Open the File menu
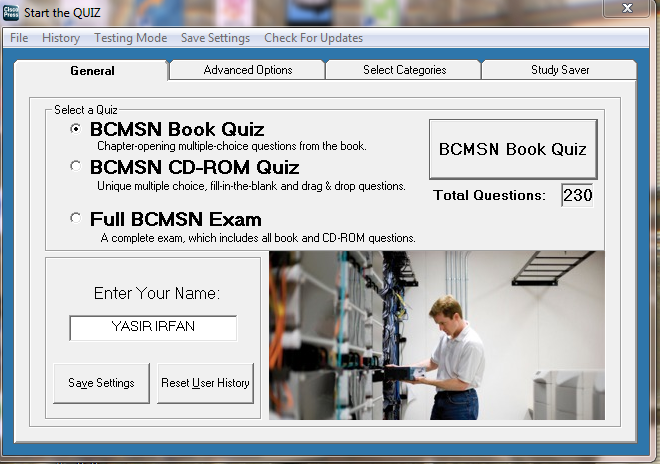The height and width of the screenshot is (464, 662). coord(19,38)
